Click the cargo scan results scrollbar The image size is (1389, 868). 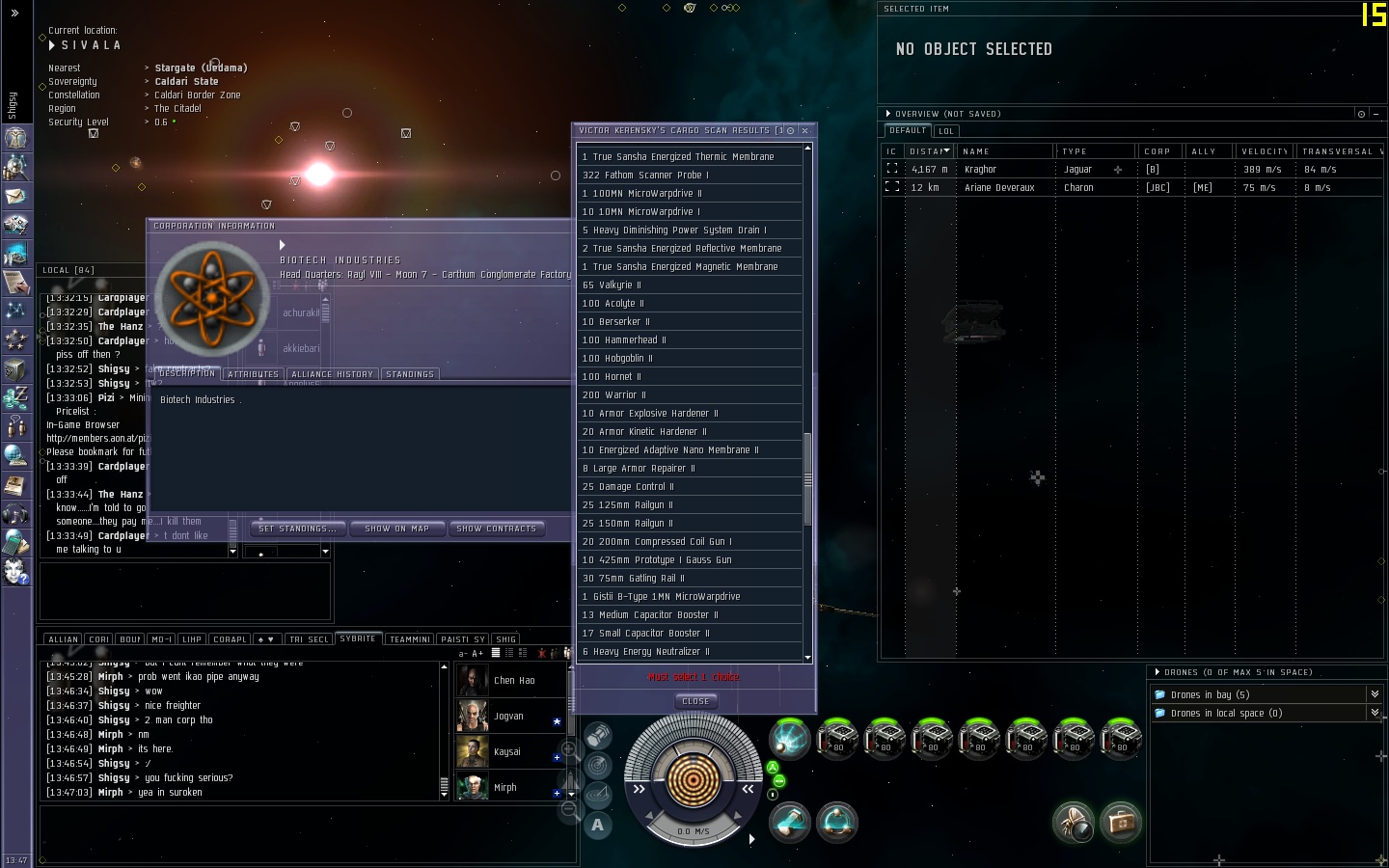pyautogui.click(x=807, y=479)
